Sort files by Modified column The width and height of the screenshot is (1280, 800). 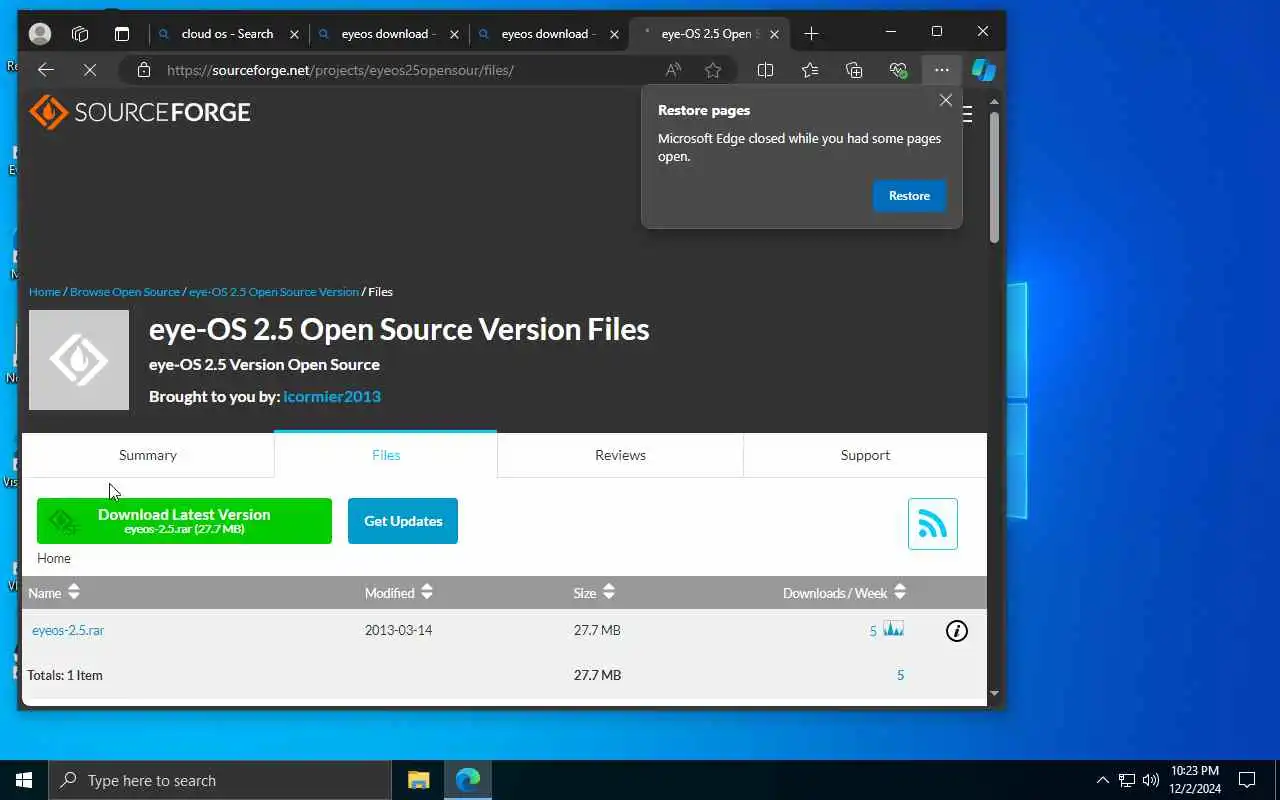coord(399,593)
